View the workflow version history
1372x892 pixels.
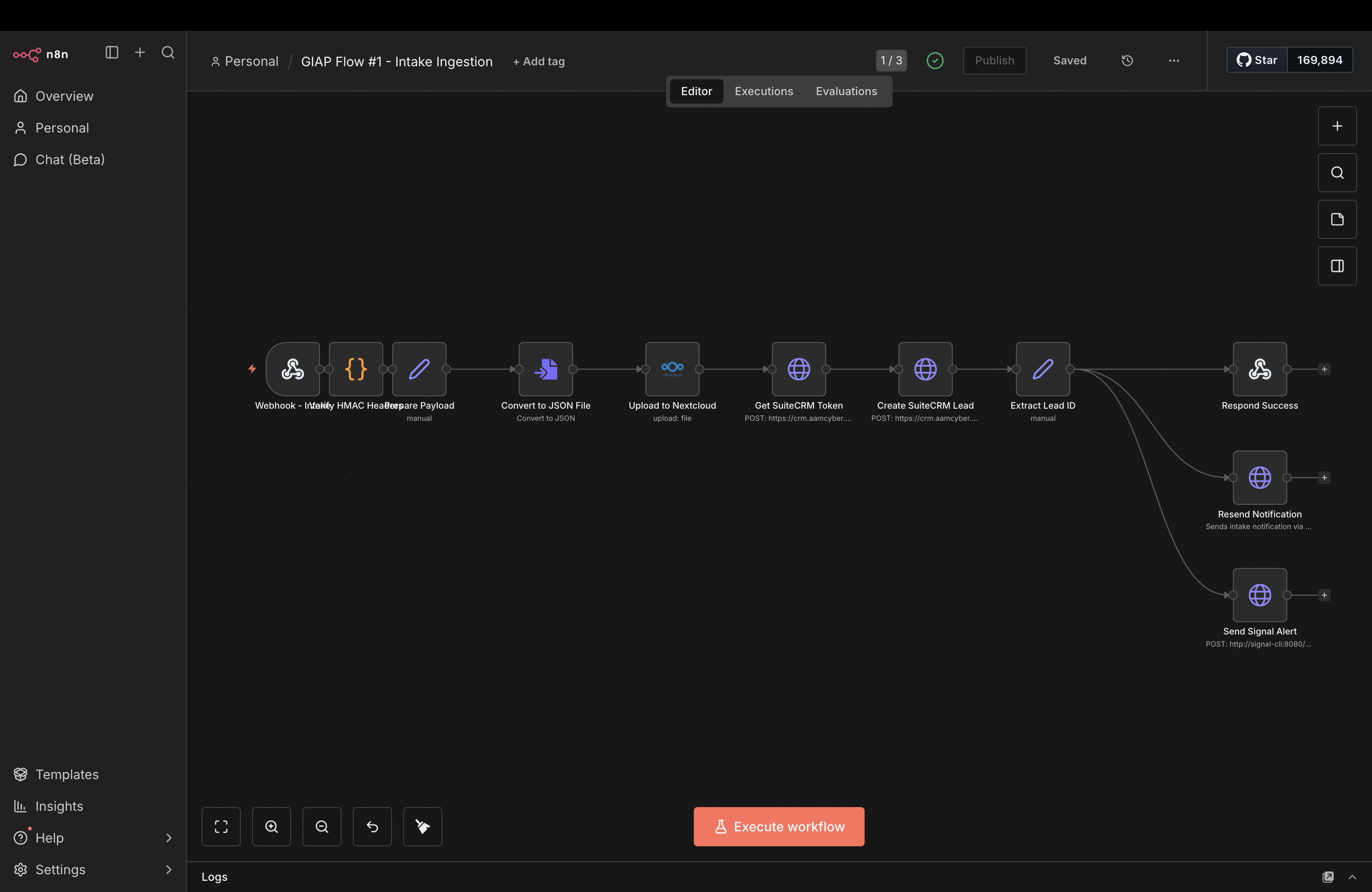pyautogui.click(x=1127, y=61)
